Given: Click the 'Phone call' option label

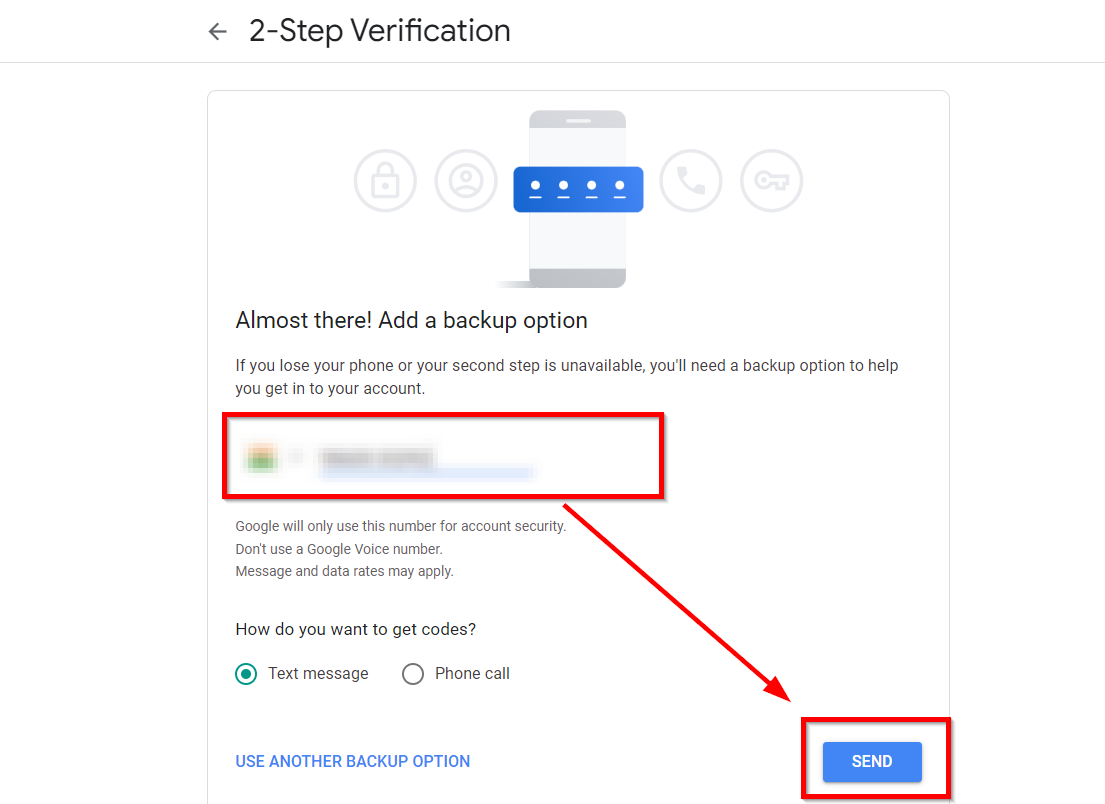Looking at the screenshot, I should click(472, 674).
